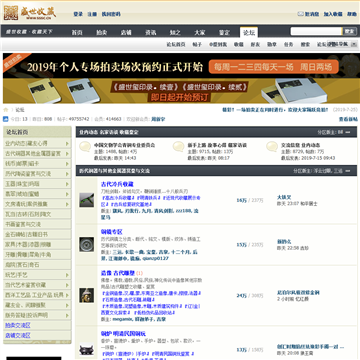360x360 pixels.
Task: Expand arrow on 当代艺术鉴赏收藏 sidebar item
Action: (x=67, y=285)
